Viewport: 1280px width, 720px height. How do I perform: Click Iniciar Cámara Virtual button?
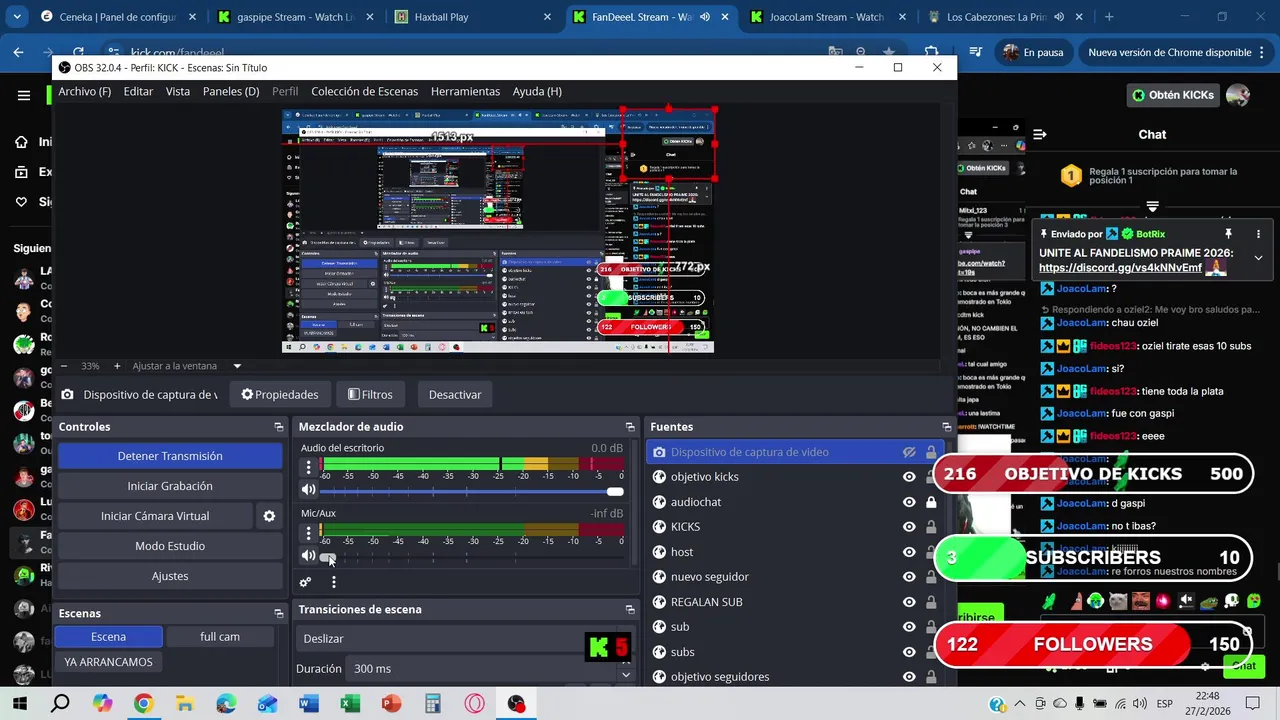click(x=155, y=516)
